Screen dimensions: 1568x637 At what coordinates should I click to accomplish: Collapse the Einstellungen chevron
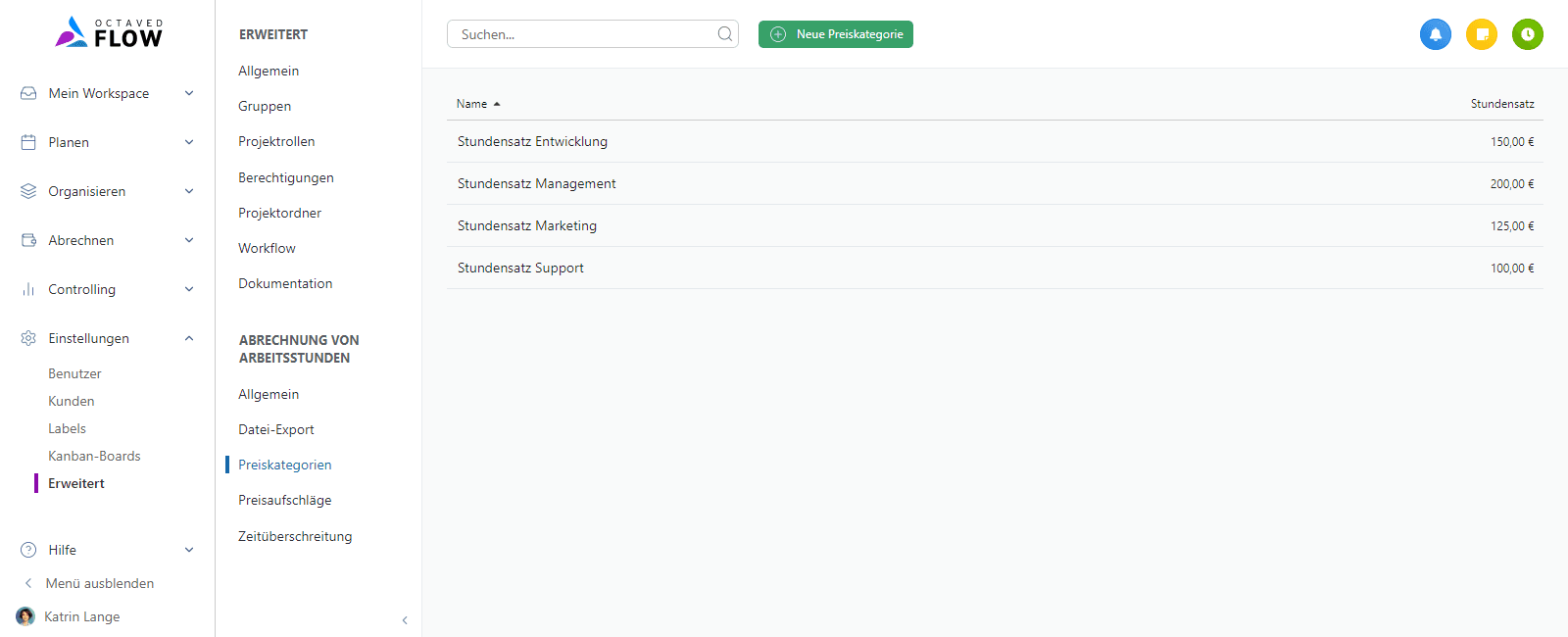189,338
